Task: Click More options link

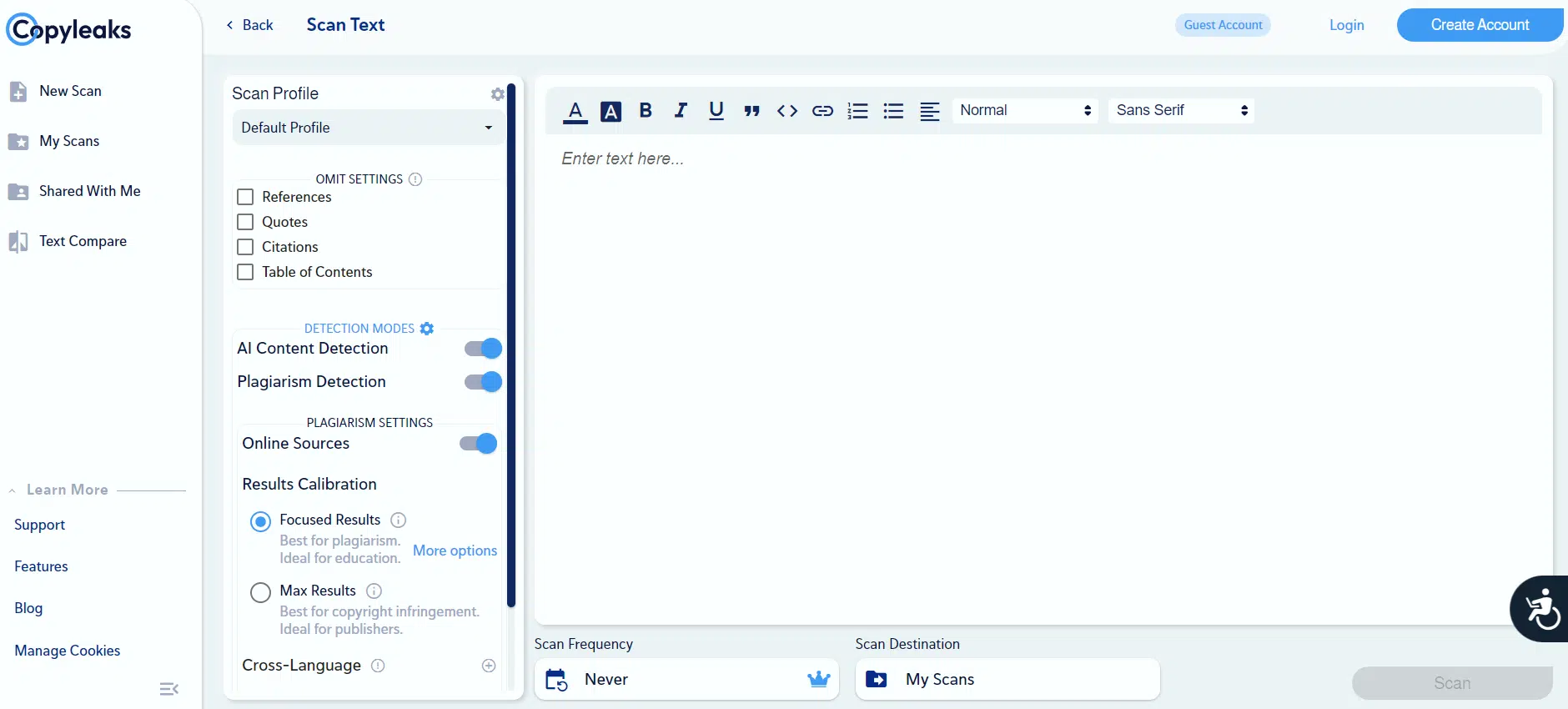Action: pos(455,551)
